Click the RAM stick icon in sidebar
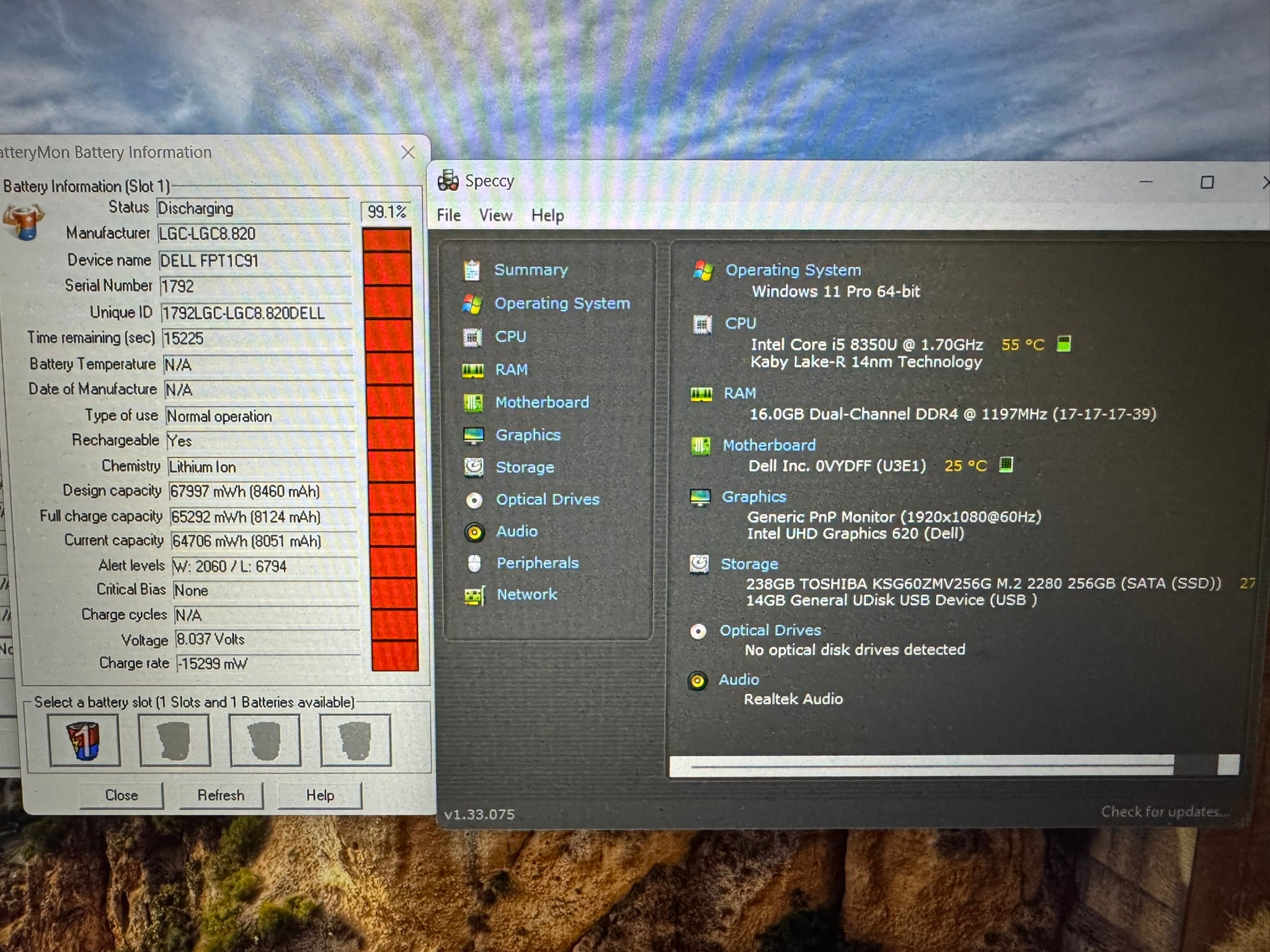The width and height of the screenshot is (1270, 952). [473, 370]
